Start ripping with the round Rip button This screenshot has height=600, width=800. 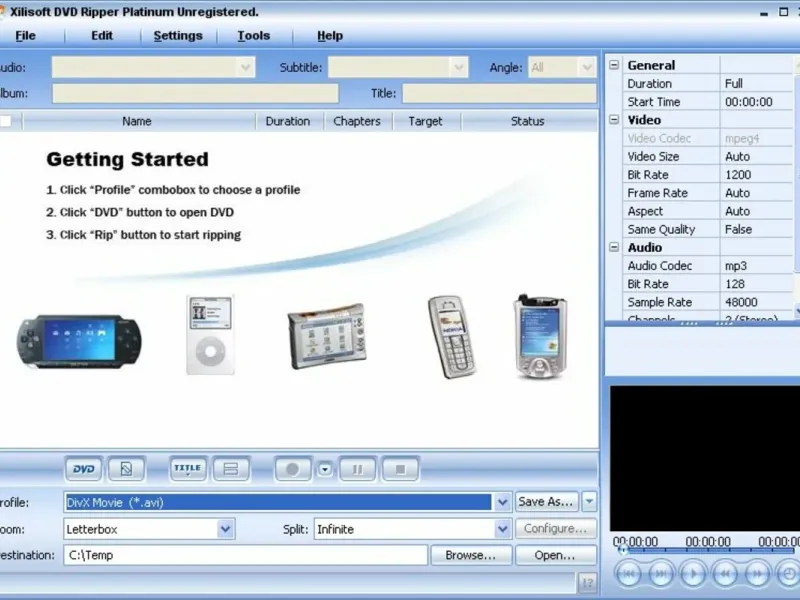pyautogui.click(x=293, y=469)
